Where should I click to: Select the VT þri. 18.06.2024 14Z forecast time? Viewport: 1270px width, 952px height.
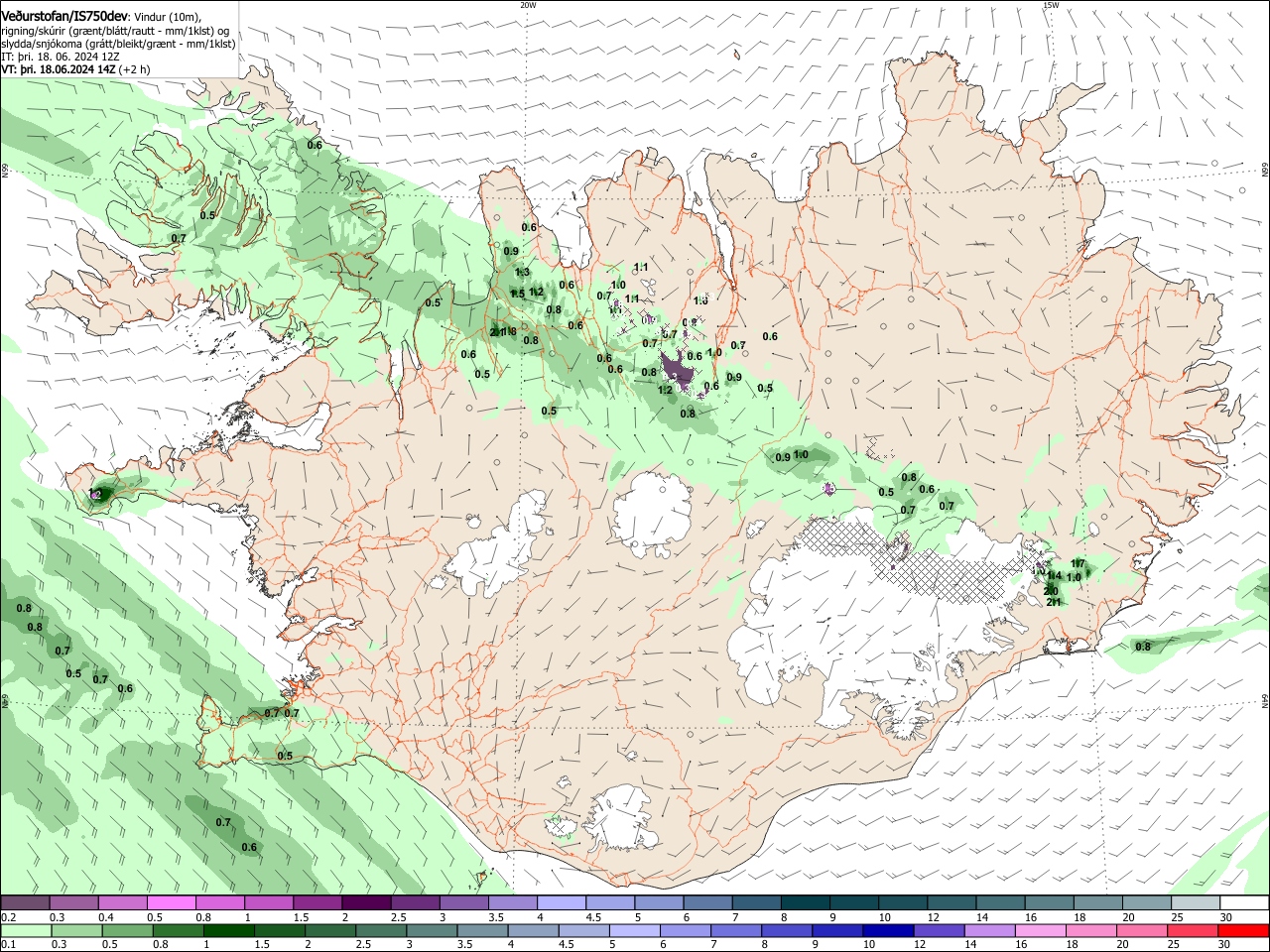[x=75, y=69]
